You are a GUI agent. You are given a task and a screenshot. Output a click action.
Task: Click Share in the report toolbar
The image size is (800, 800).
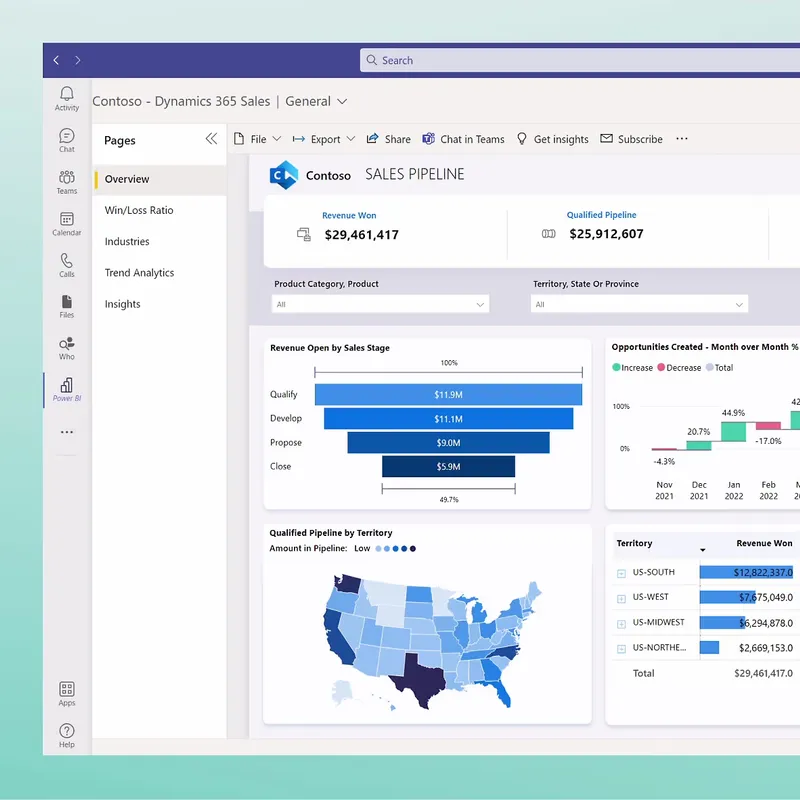(x=388, y=139)
